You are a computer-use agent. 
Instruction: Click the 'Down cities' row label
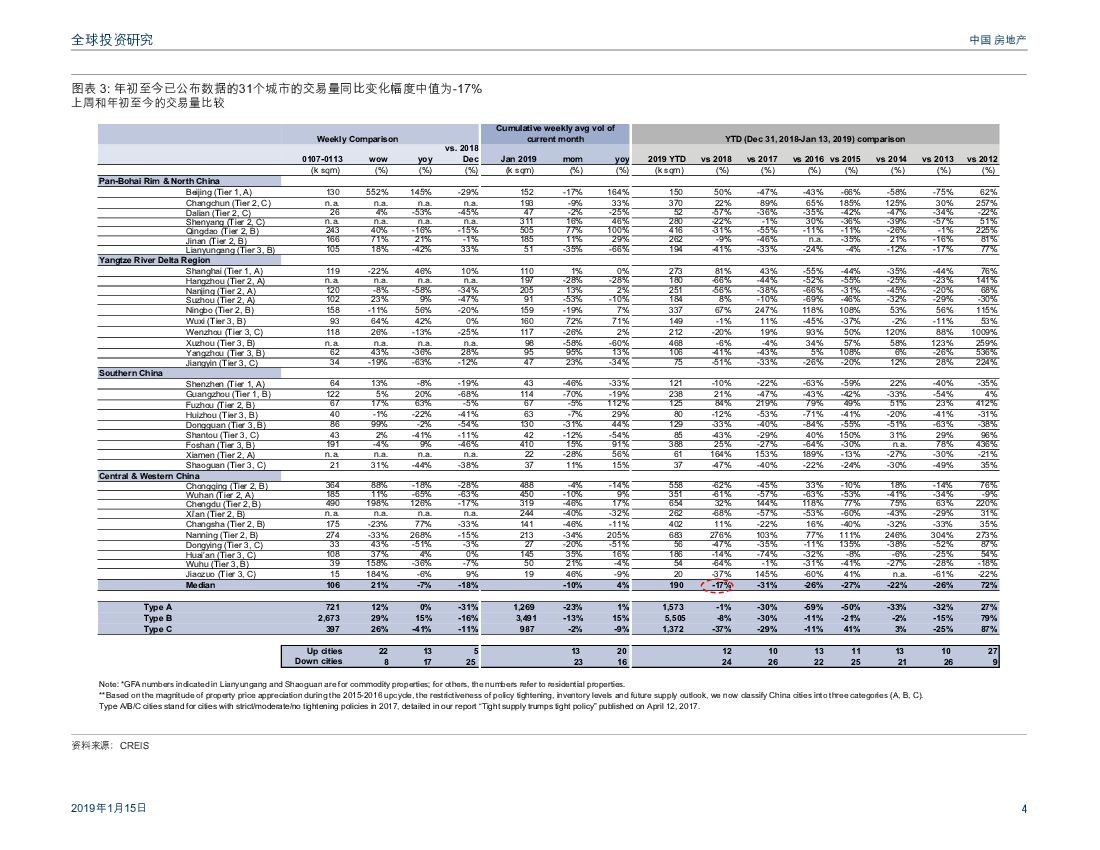(318, 661)
